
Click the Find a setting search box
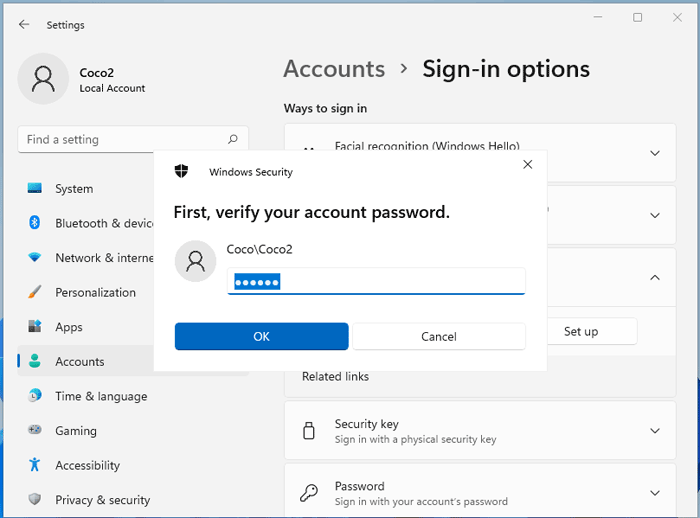(133, 139)
